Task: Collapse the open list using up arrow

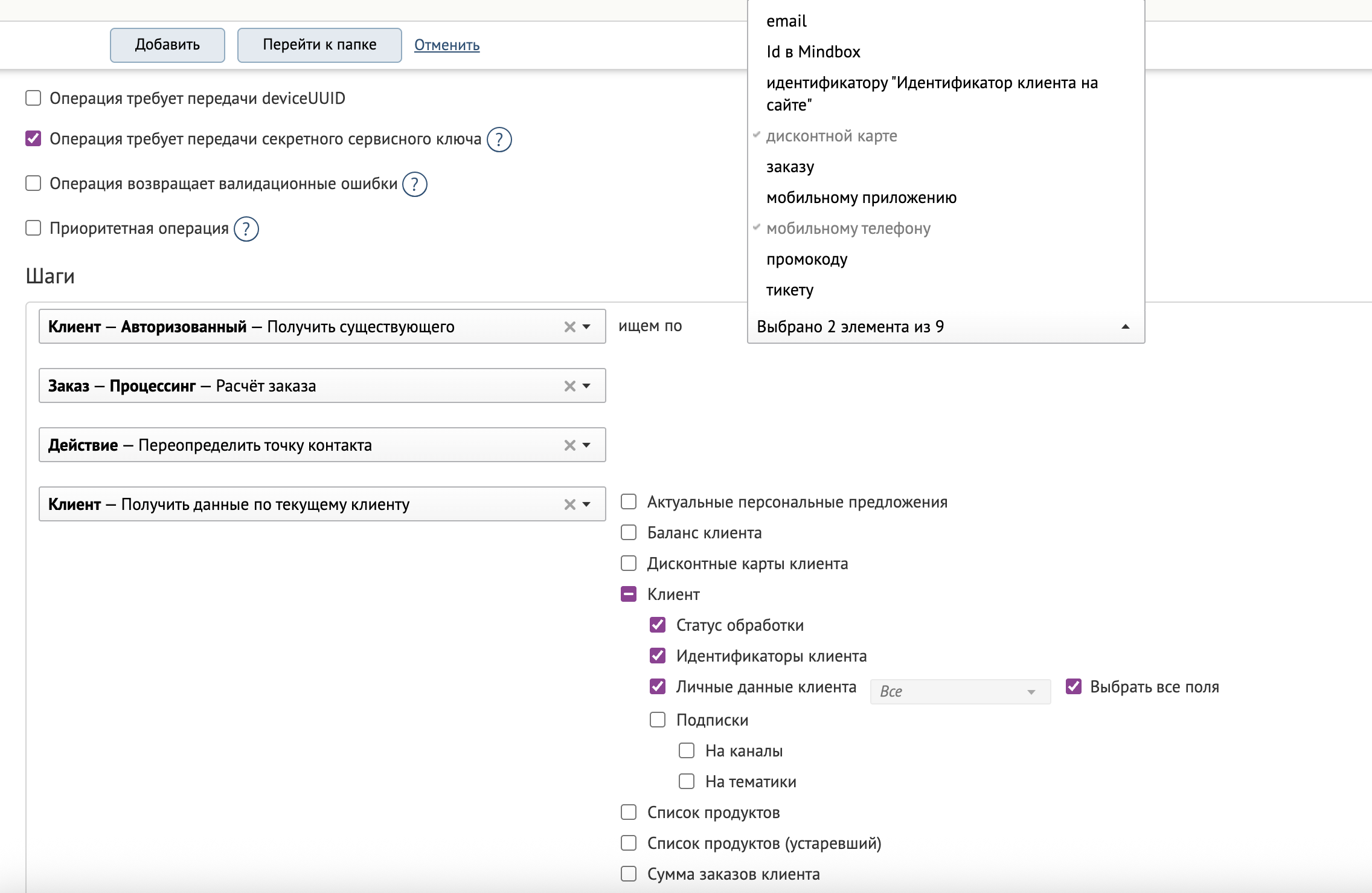Action: click(x=1125, y=327)
